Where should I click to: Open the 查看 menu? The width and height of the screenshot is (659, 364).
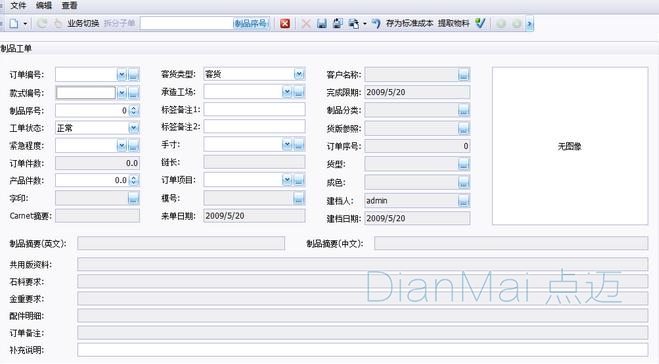pos(69,5)
